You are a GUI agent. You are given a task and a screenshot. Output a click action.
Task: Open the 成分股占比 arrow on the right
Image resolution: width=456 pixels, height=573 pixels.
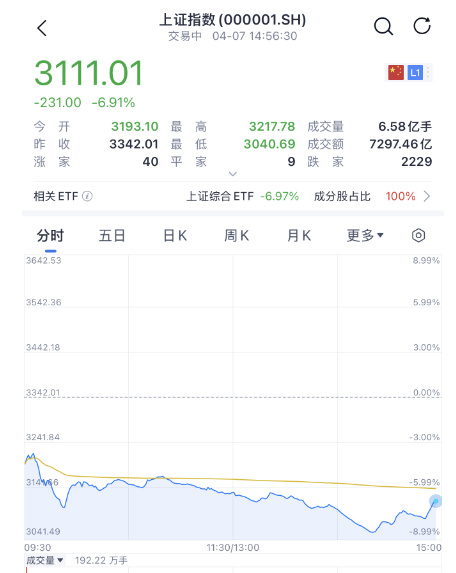coord(427,197)
